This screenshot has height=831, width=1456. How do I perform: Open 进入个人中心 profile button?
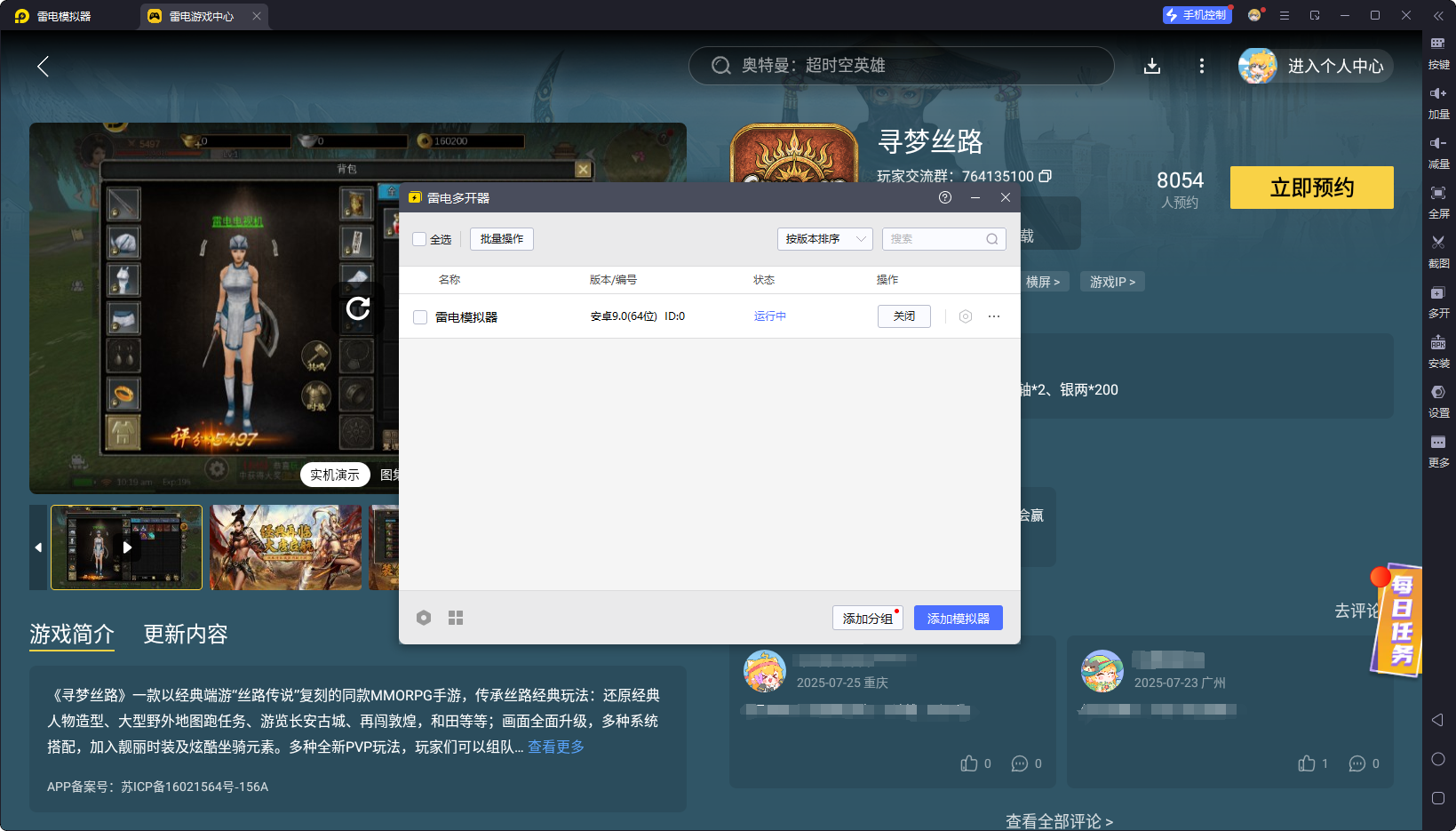(1316, 66)
